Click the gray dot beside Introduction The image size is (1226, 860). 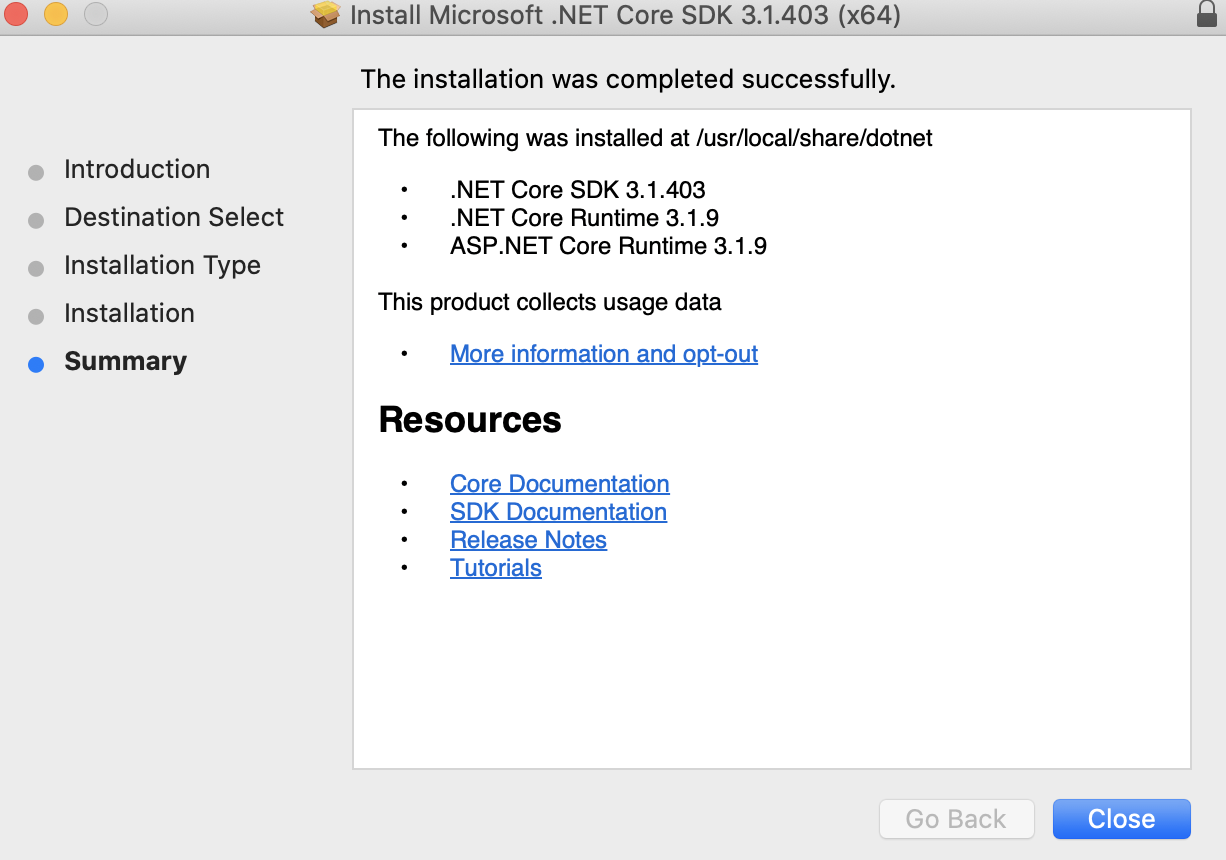pos(36,171)
